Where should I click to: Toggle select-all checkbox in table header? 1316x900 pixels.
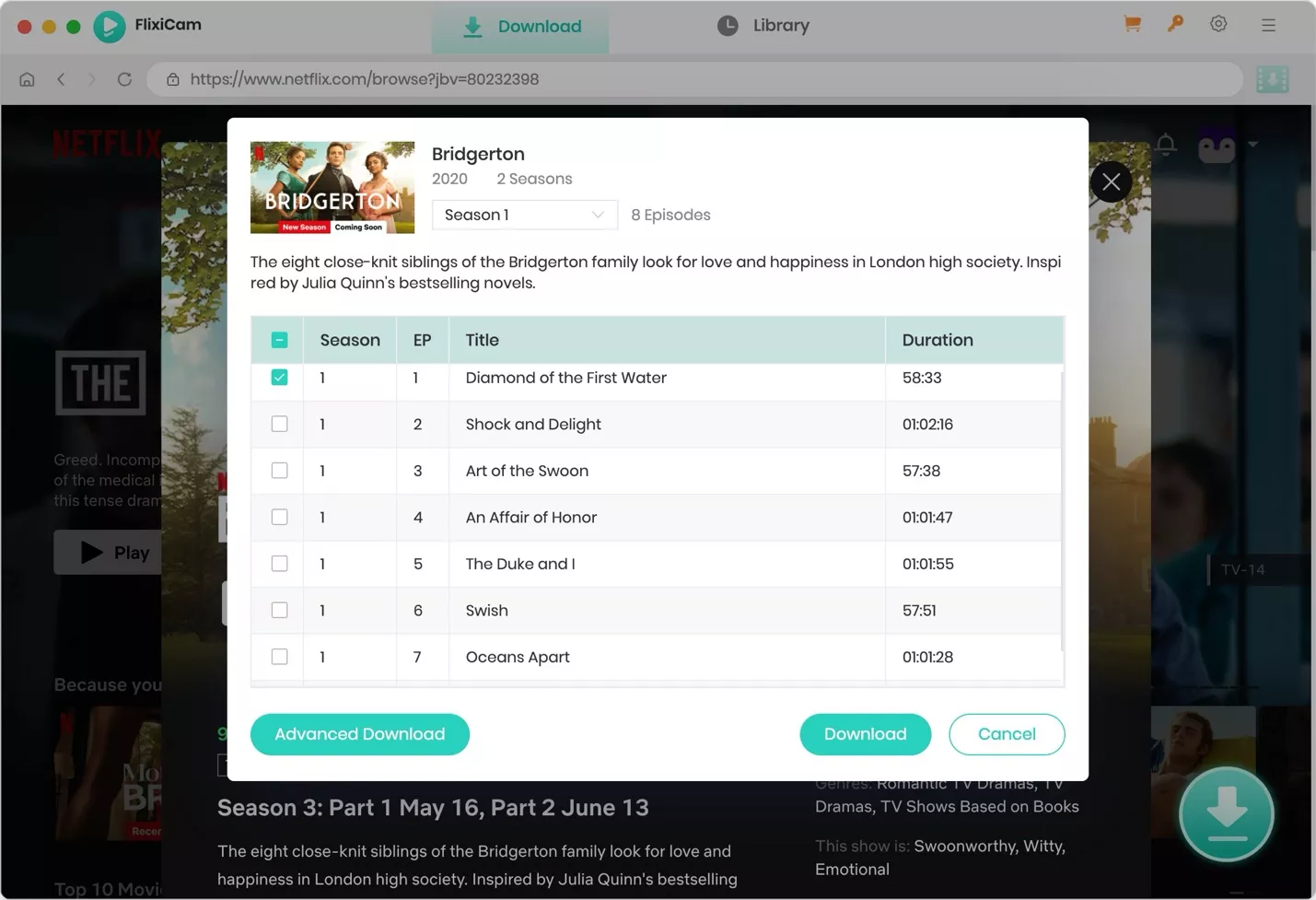[280, 340]
